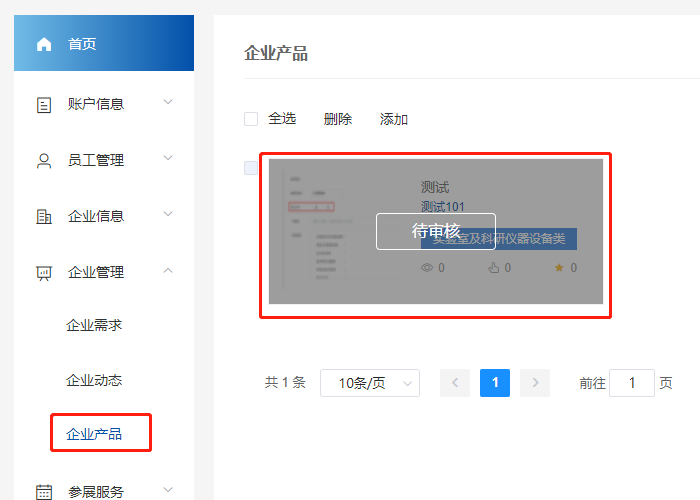Click the thumbs-up likes icon on product card

point(493,268)
